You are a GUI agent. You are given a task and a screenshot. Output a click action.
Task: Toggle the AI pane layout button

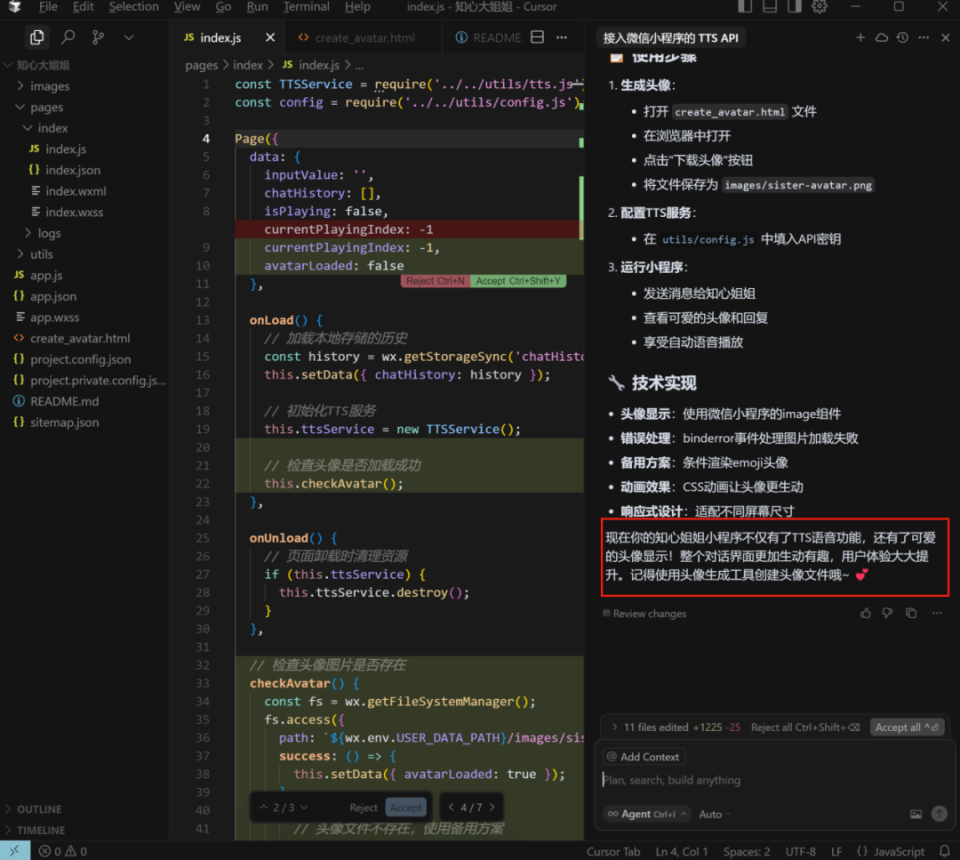pyautogui.click(x=794, y=7)
